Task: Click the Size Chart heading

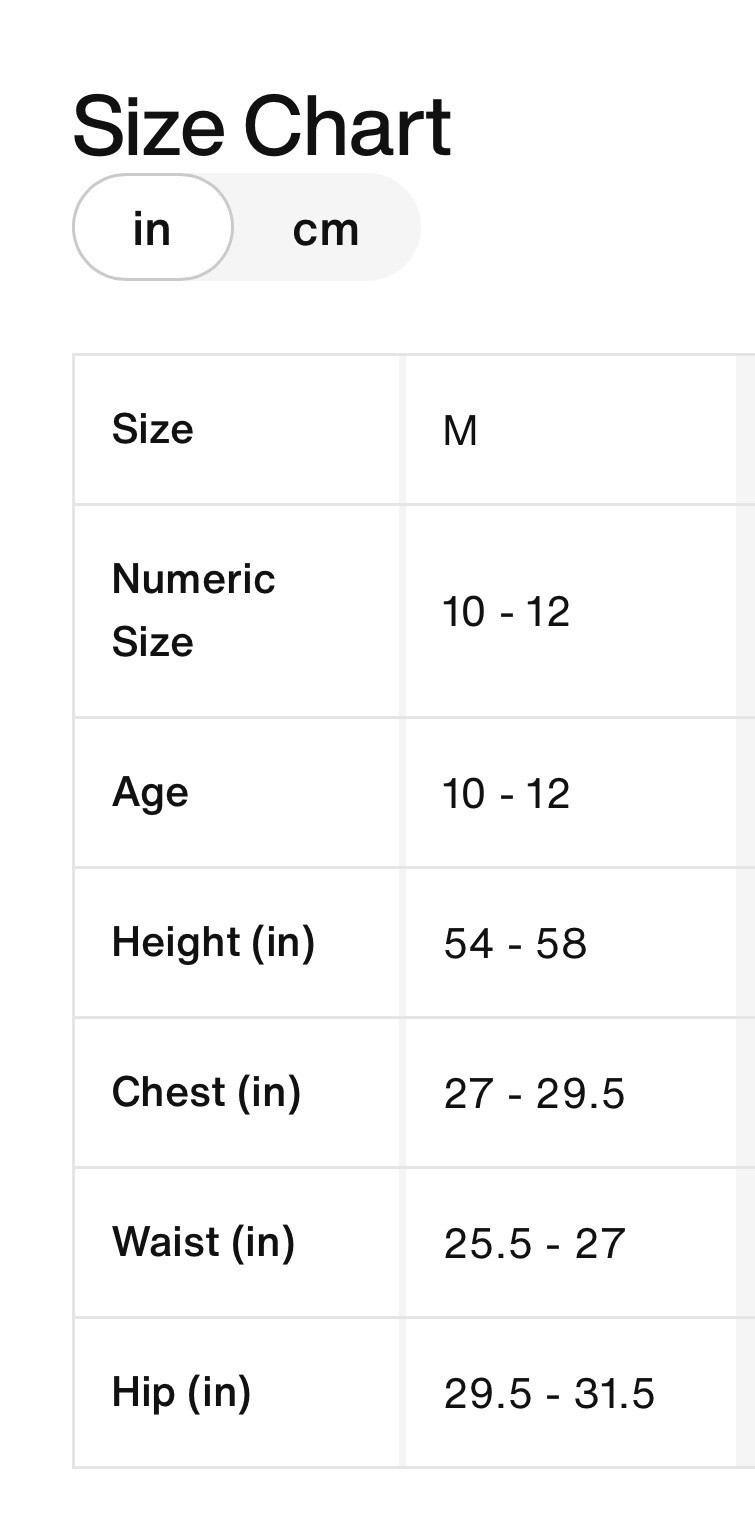Action: pos(262,126)
